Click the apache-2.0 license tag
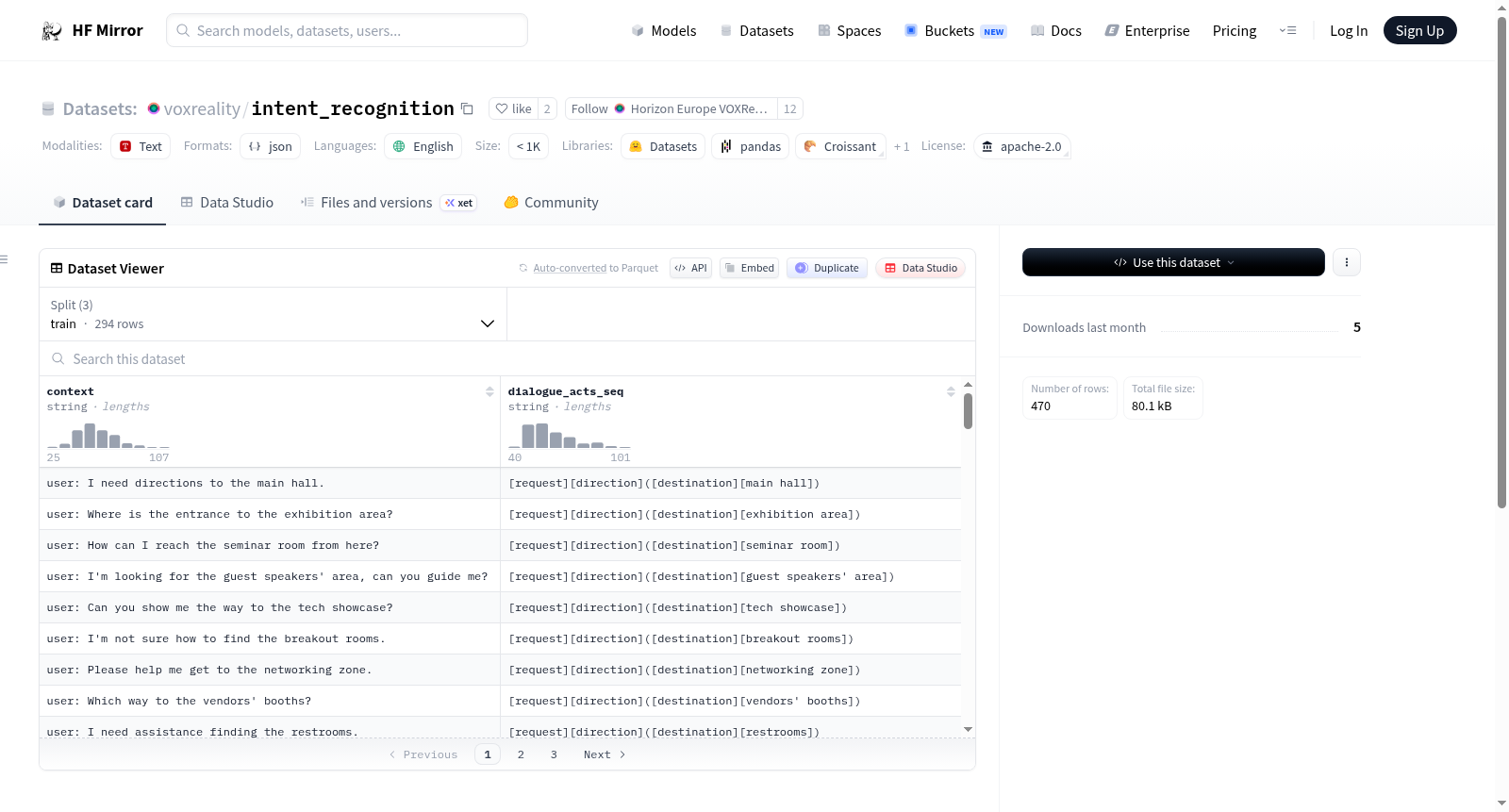1509x812 pixels. 1021,146
